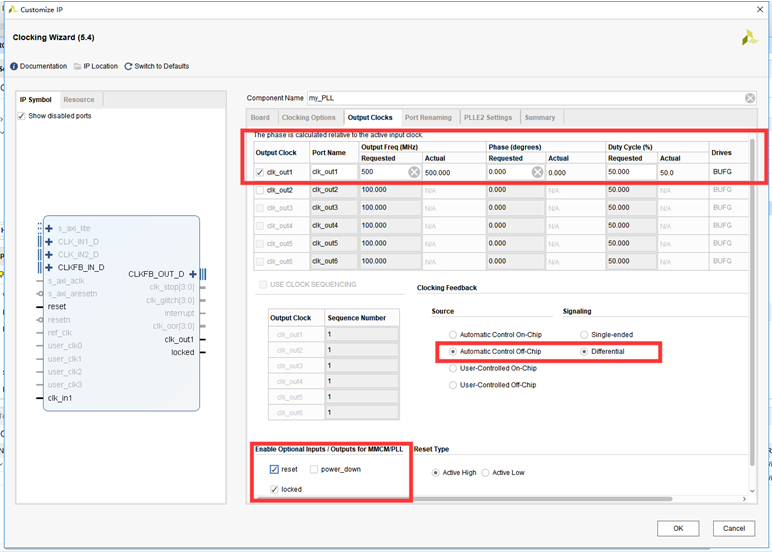Uncheck the clk_out1 output clock checkbox
This screenshot has width=772, height=553.
coord(259,172)
